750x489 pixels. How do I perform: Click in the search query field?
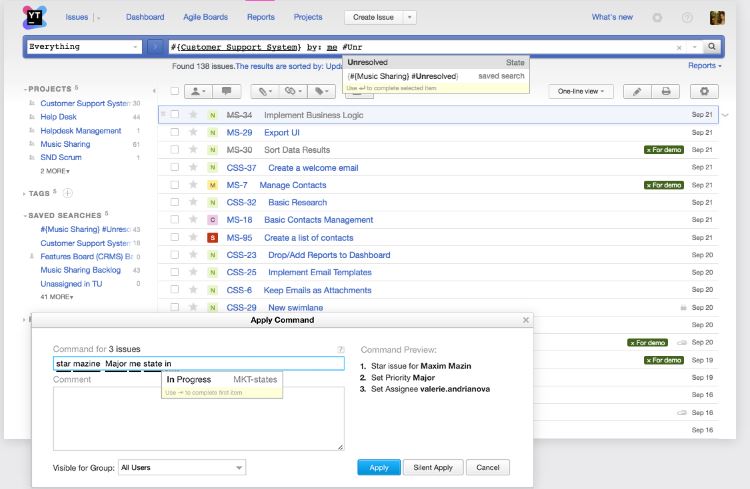(421, 47)
